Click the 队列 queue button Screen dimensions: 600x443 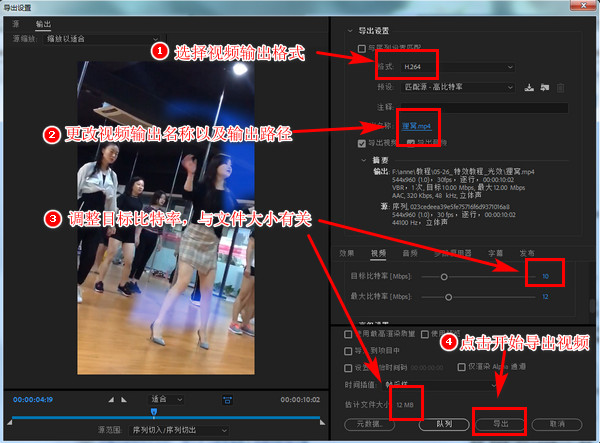[x=444, y=424]
